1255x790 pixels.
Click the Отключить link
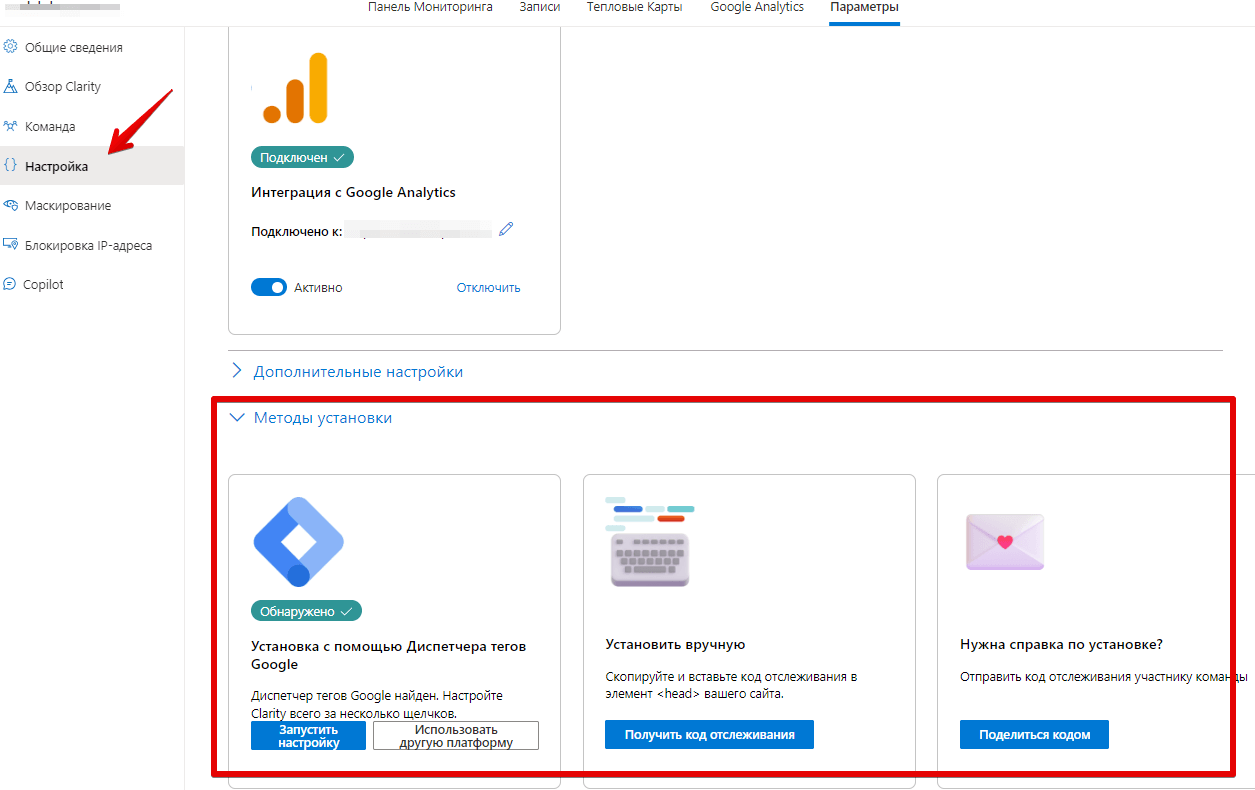(489, 287)
